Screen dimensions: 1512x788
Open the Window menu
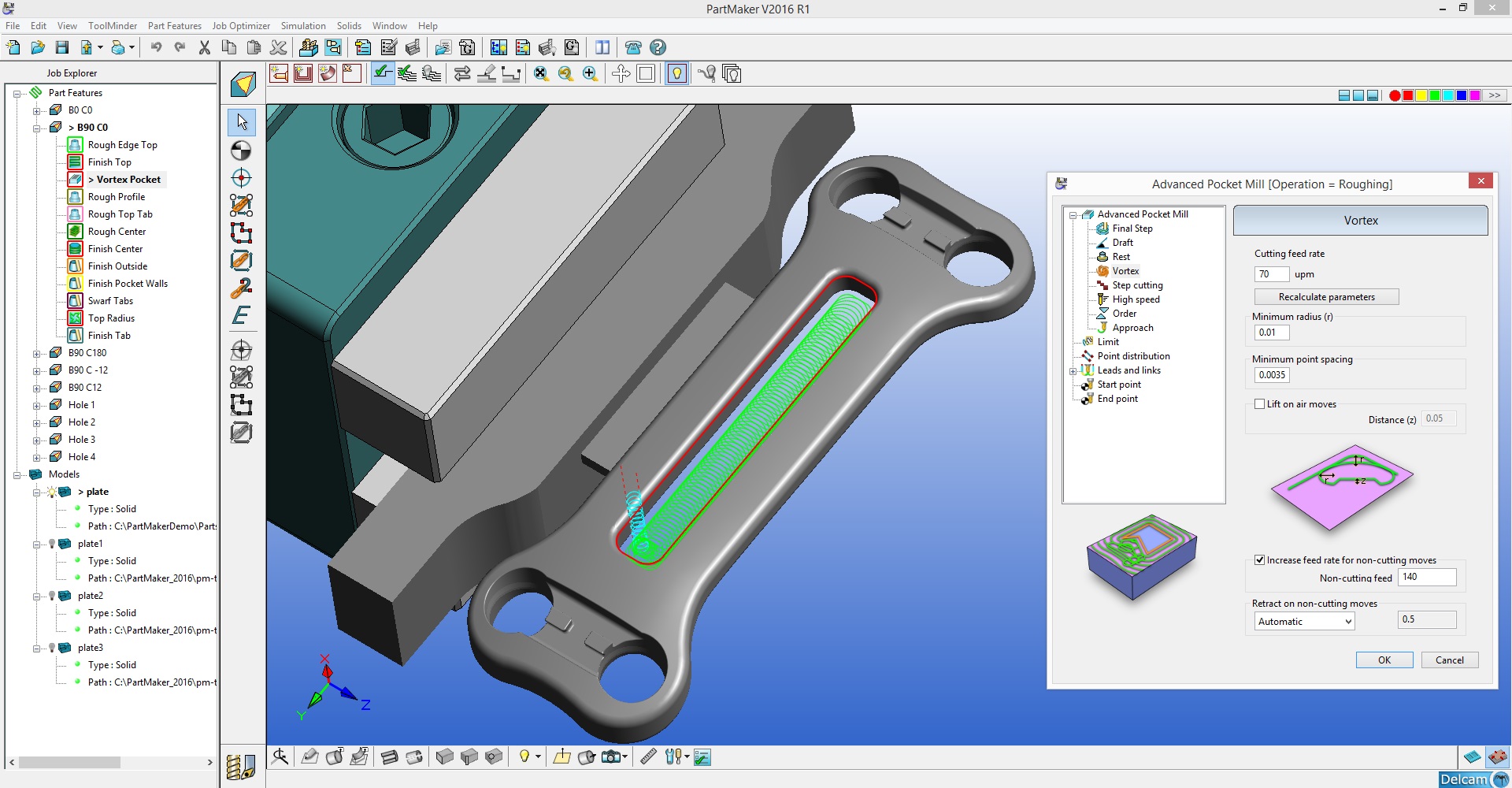pyautogui.click(x=390, y=26)
